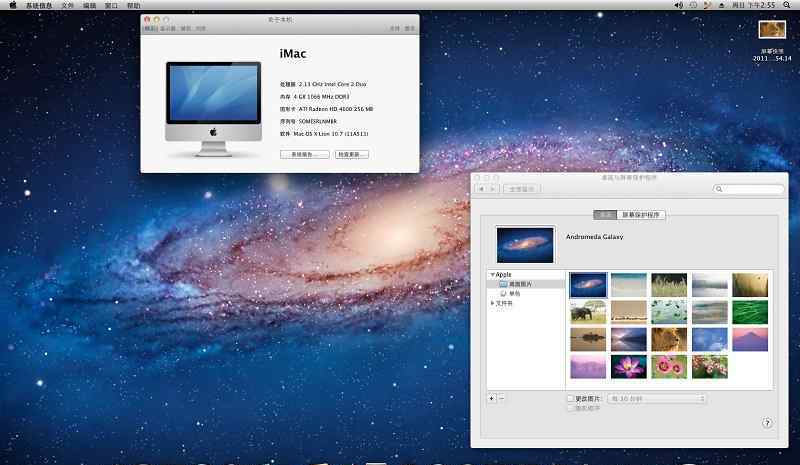Screen dimensions: 800x465
Task: Open the 编辑 menu
Action: pos(89,6)
